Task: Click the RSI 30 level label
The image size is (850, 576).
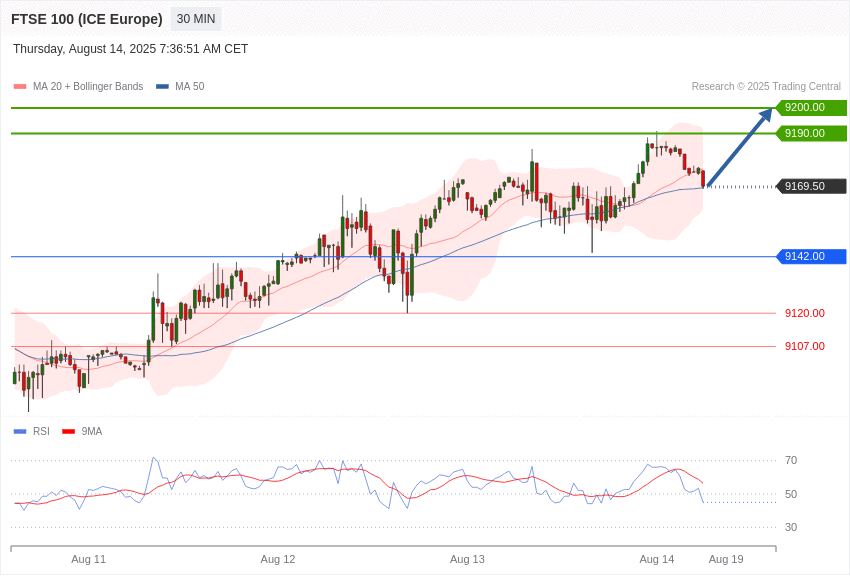Action: (791, 527)
